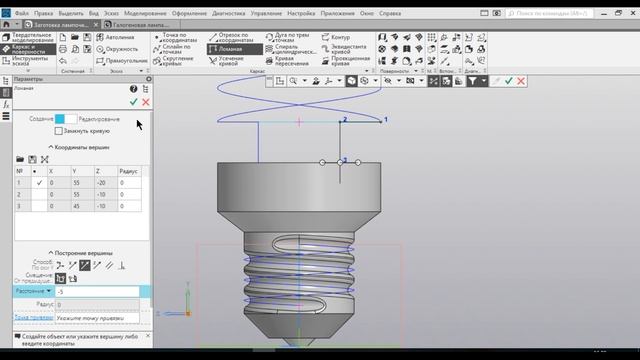Select Сплайн по точкам tool
The height and width of the screenshot is (360, 640).
click(x=173, y=49)
